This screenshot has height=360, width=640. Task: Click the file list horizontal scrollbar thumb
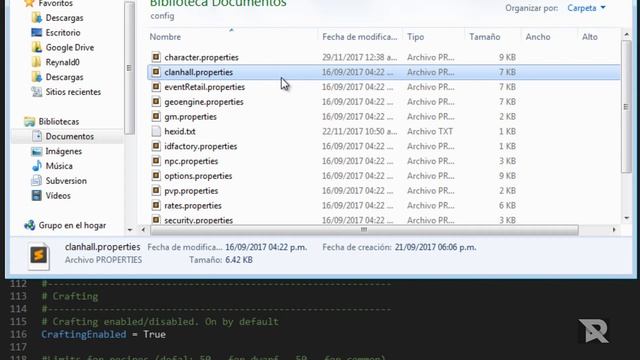(x=364, y=230)
